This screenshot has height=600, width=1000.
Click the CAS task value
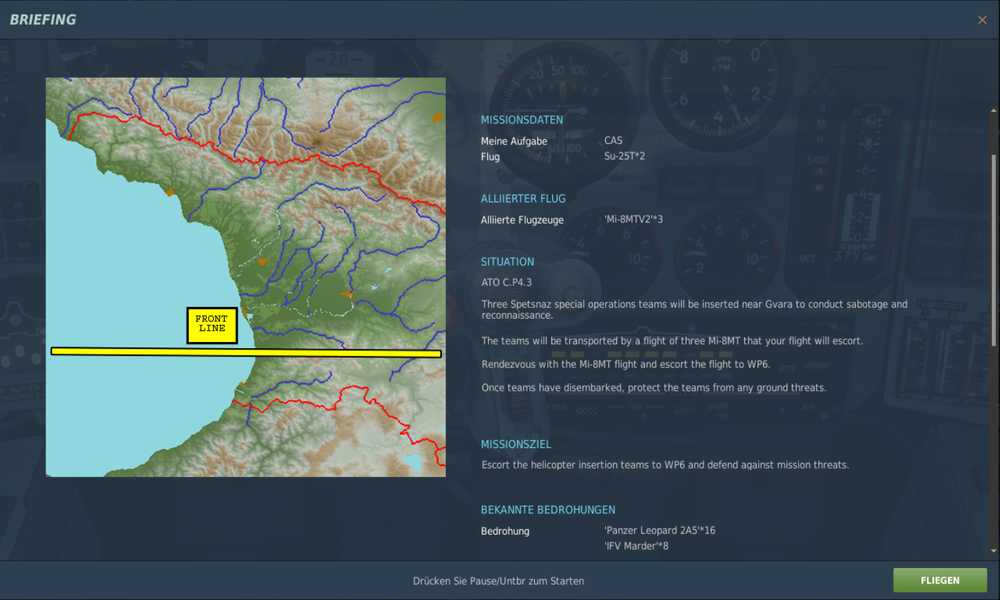pos(613,140)
